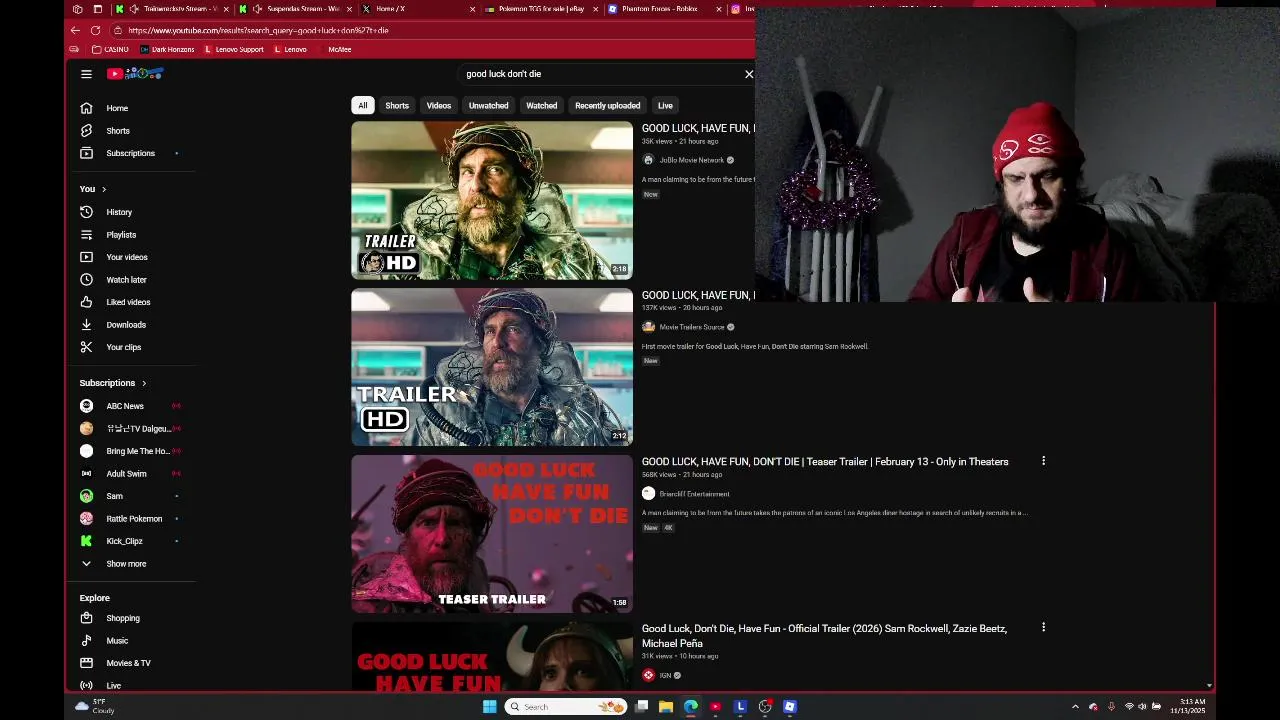Viewport: 1280px width, 720px height.
Task: Reload the page with the refresh icon
Action: (x=95, y=30)
